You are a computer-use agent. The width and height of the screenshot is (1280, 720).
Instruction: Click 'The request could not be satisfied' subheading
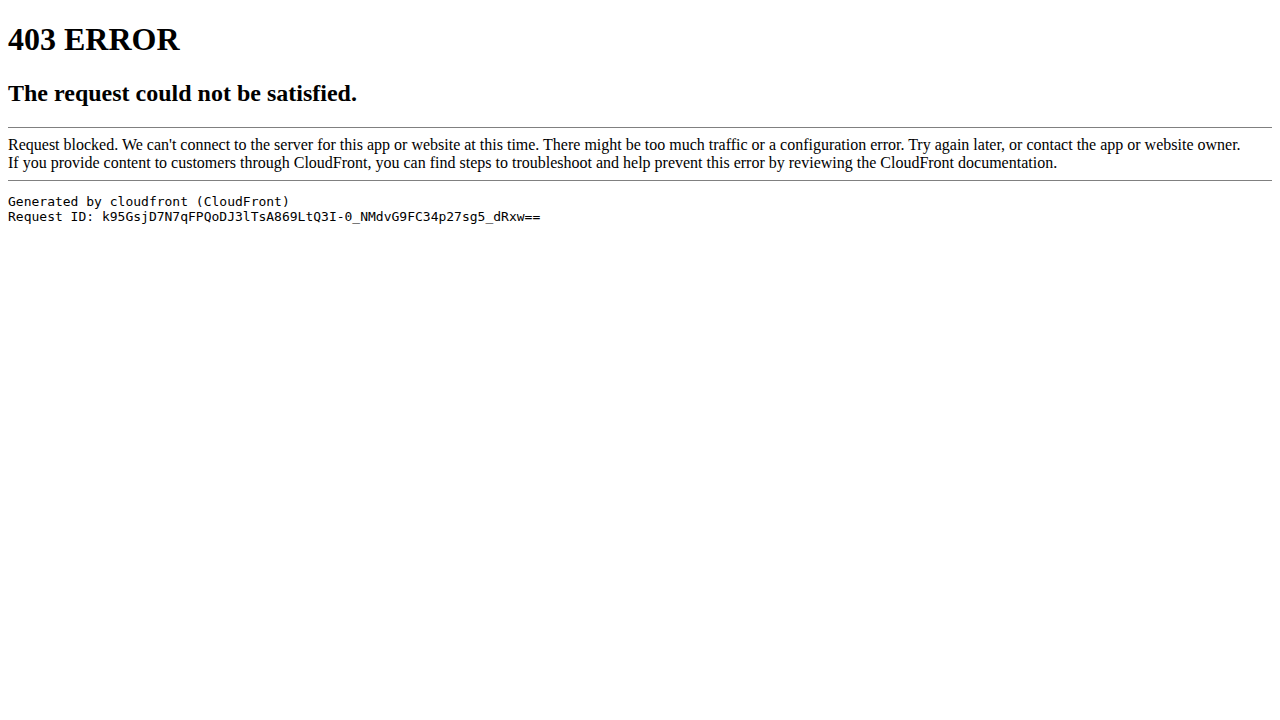182,93
